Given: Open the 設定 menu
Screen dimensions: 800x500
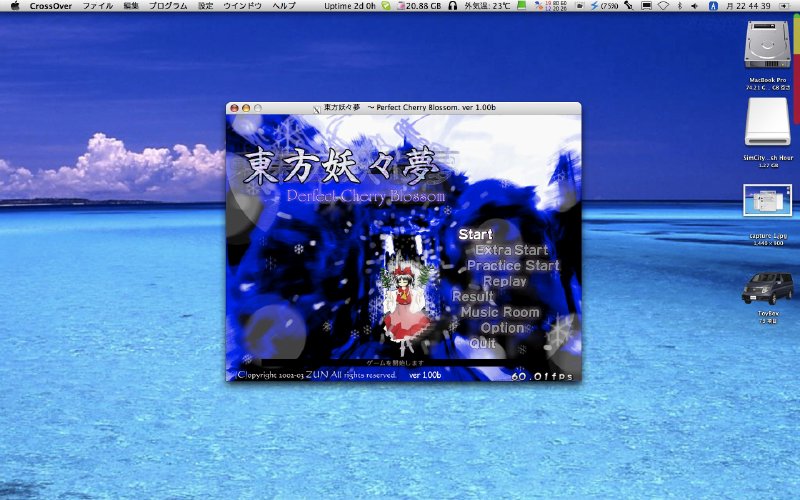Looking at the screenshot, I should [206, 6].
